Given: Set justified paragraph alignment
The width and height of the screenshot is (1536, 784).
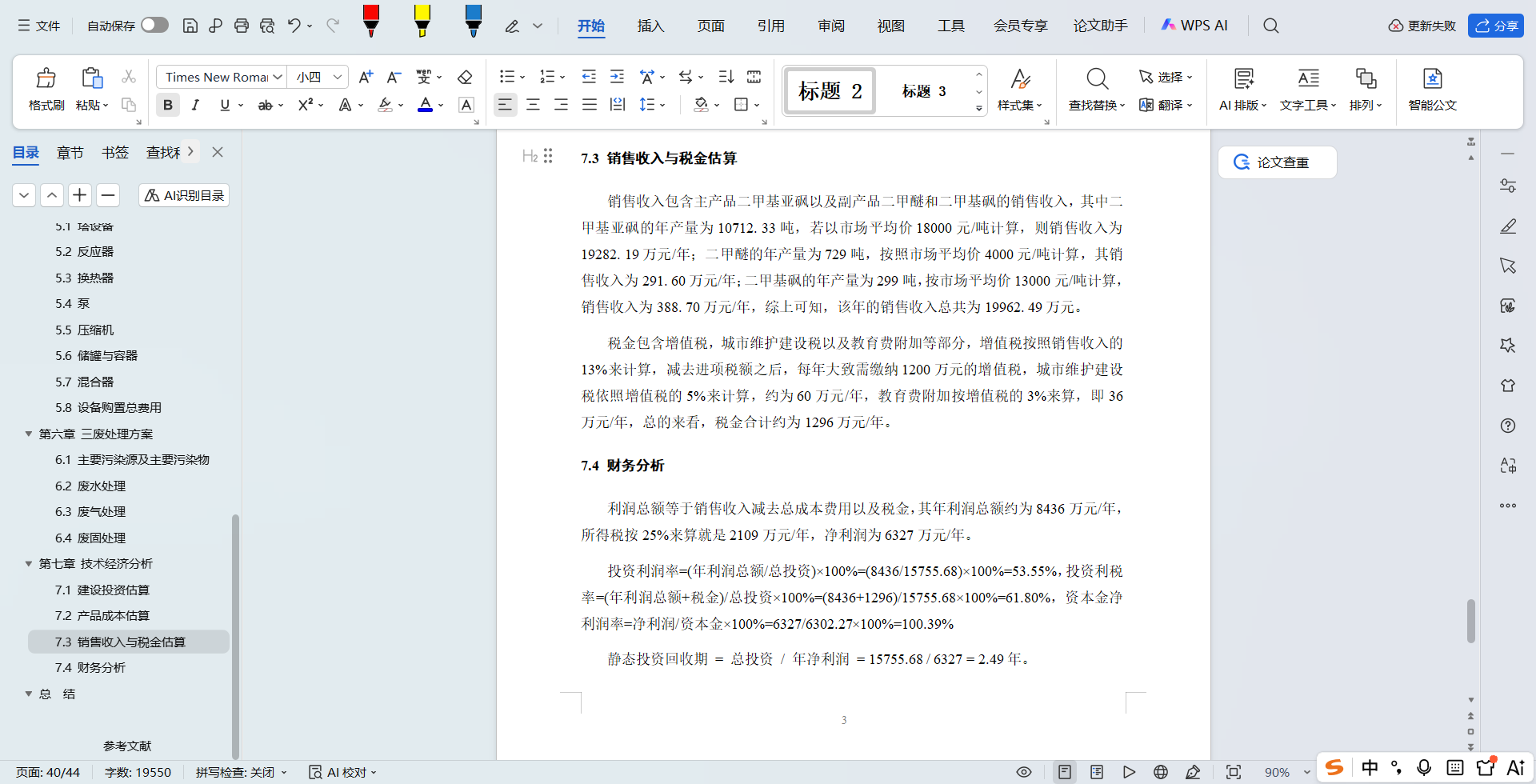Looking at the screenshot, I should point(590,105).
